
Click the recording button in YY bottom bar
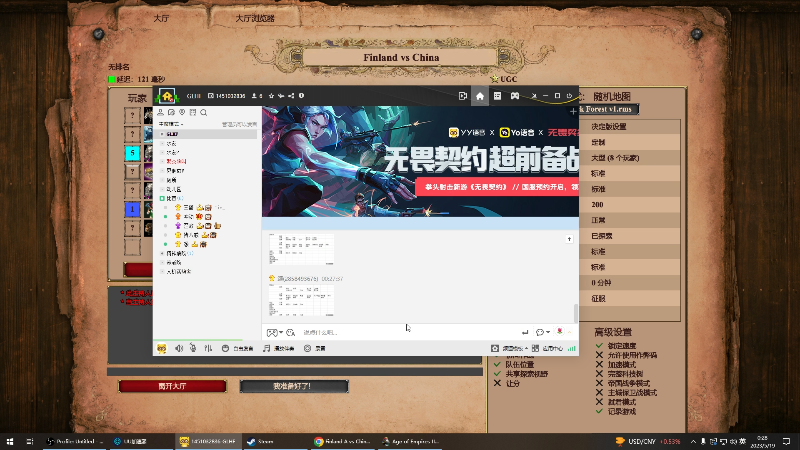[x=315, y=348]
